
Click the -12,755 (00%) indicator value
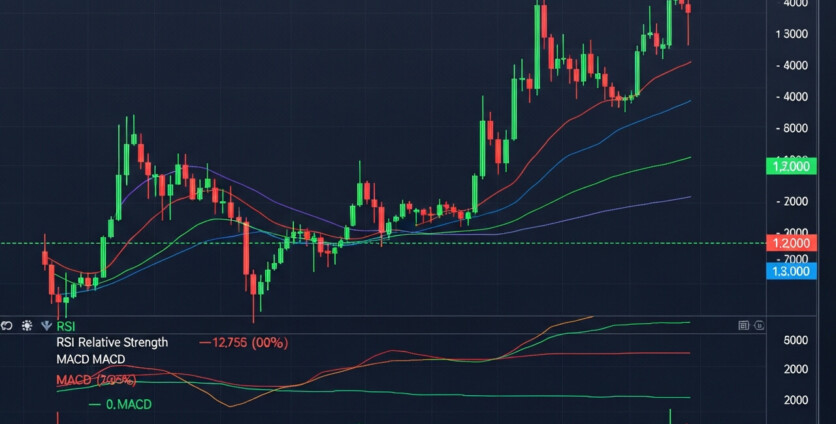pos(244,343)
